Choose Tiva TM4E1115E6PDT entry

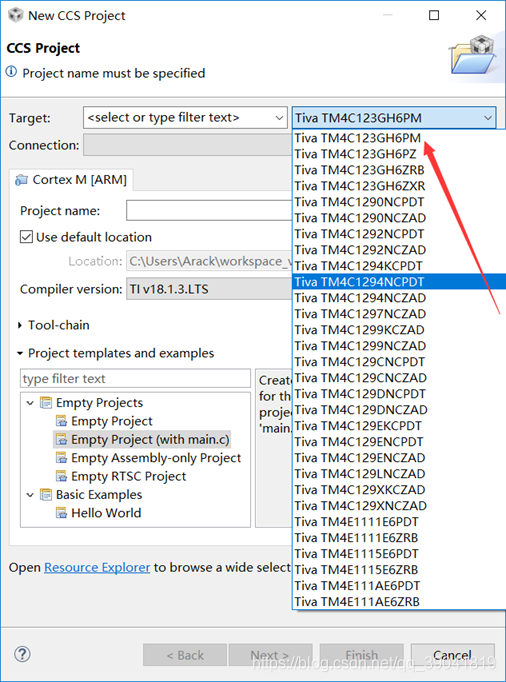[x=399, y=554]
